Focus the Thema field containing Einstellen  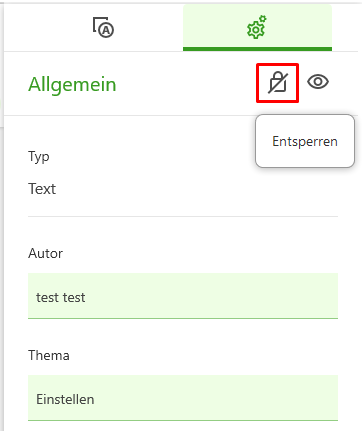click(183, 398)
